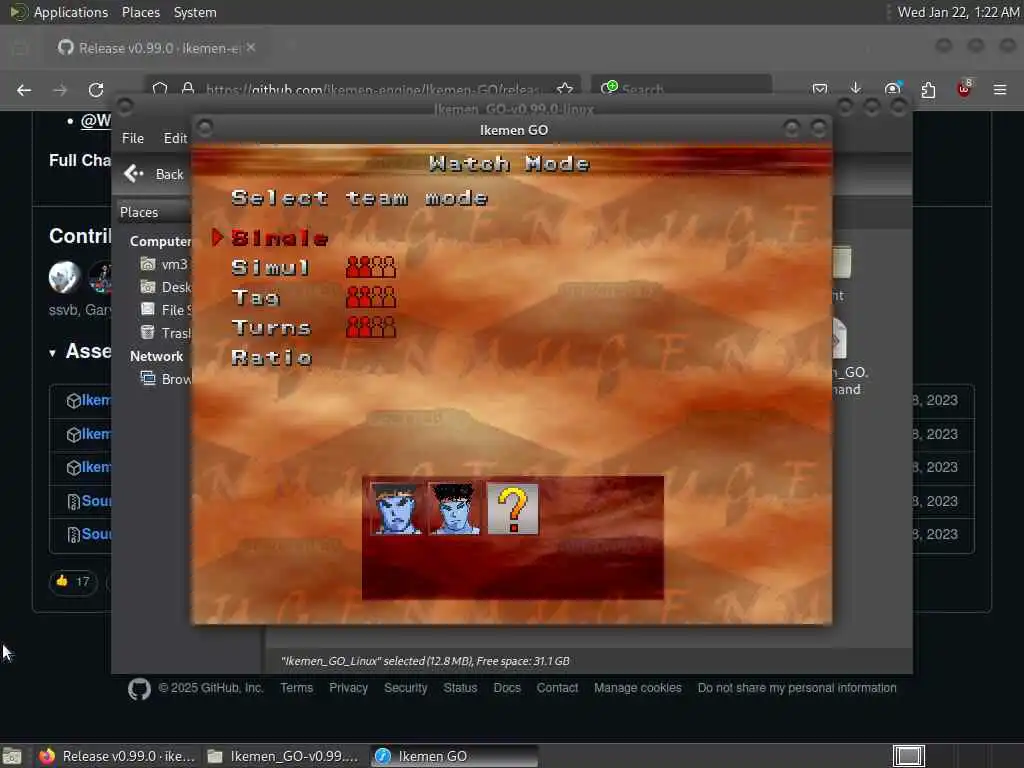Choose Ratio team mode option
1024x768 pixels.
[x=272, y=358]
